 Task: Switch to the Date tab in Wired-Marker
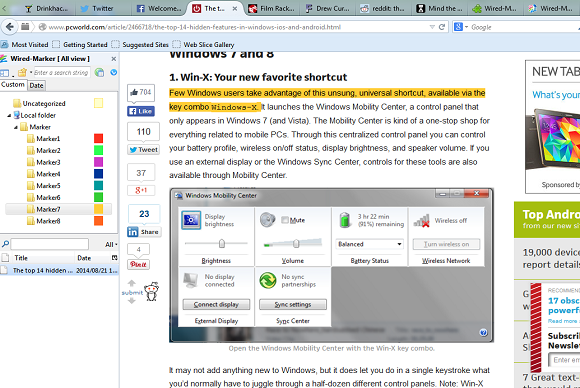coord(36,85)
